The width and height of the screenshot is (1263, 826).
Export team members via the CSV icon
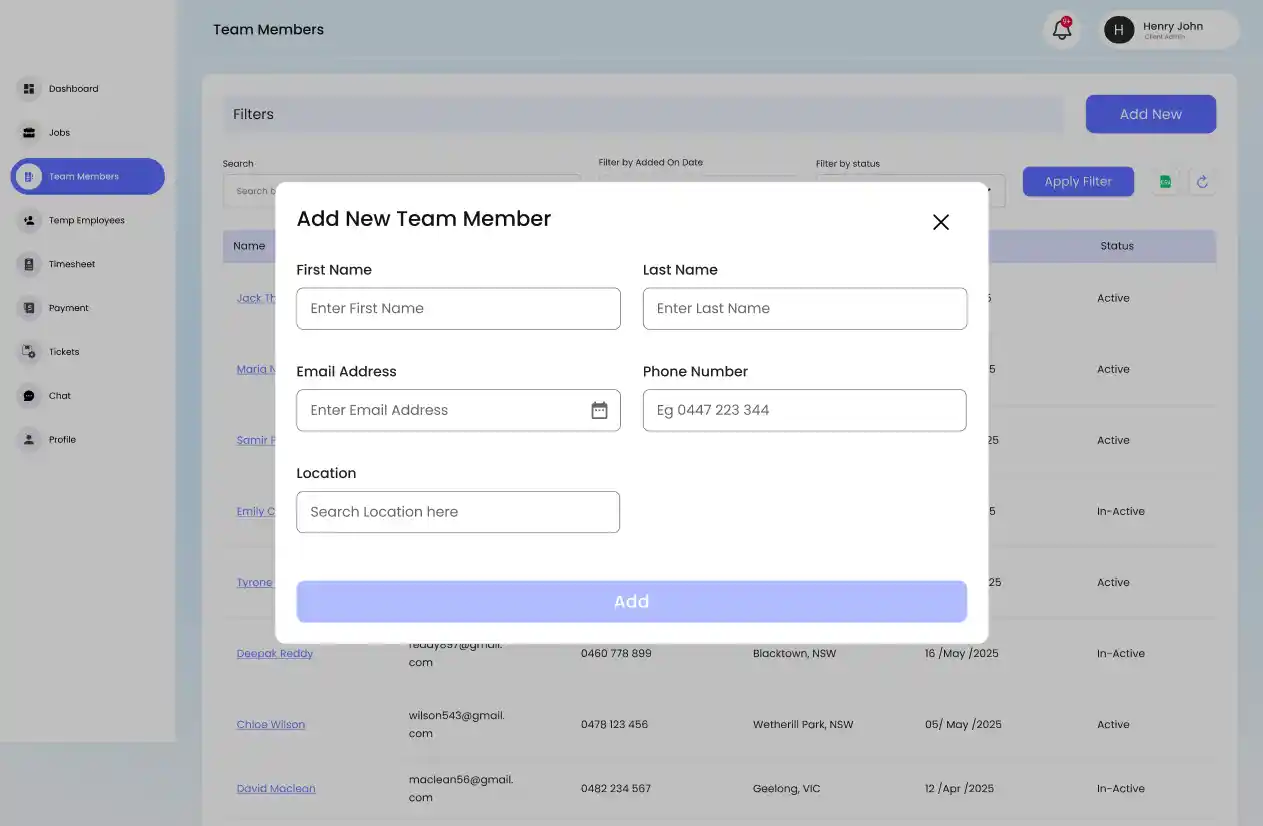[1165, 181]
